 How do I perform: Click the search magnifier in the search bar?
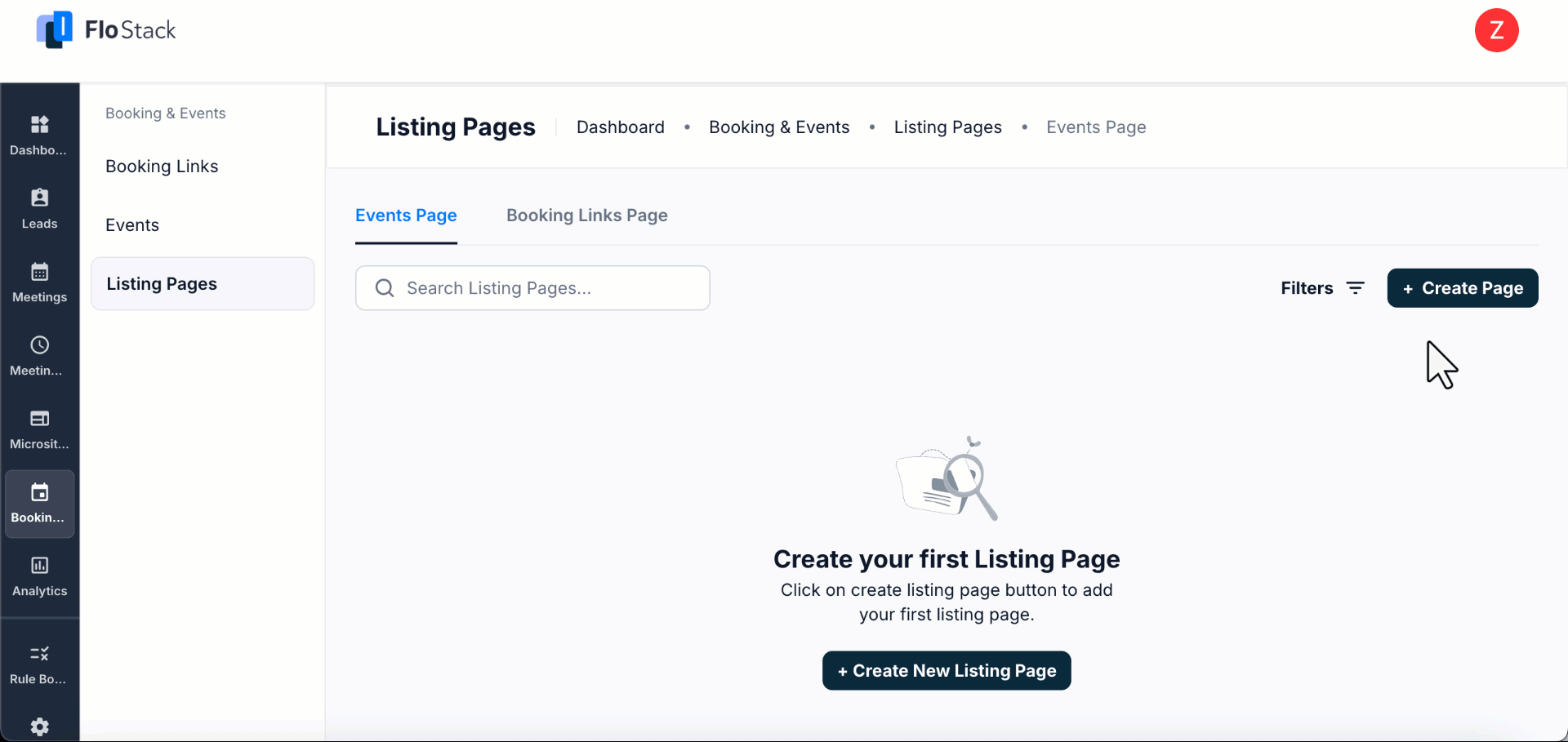click(x=384, y=287)
